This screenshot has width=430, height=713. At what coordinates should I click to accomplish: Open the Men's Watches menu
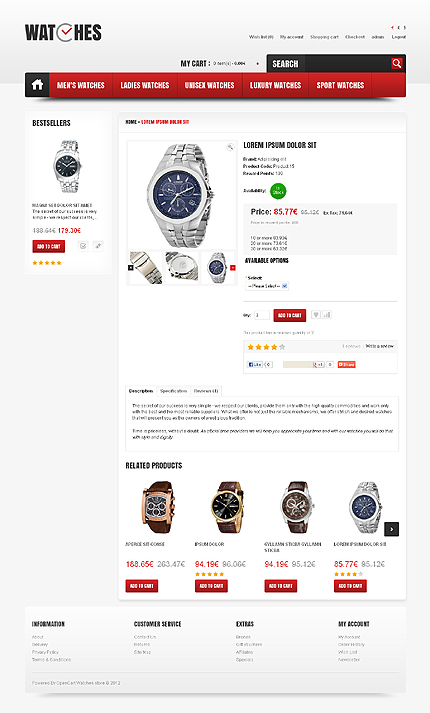[80, 85]
